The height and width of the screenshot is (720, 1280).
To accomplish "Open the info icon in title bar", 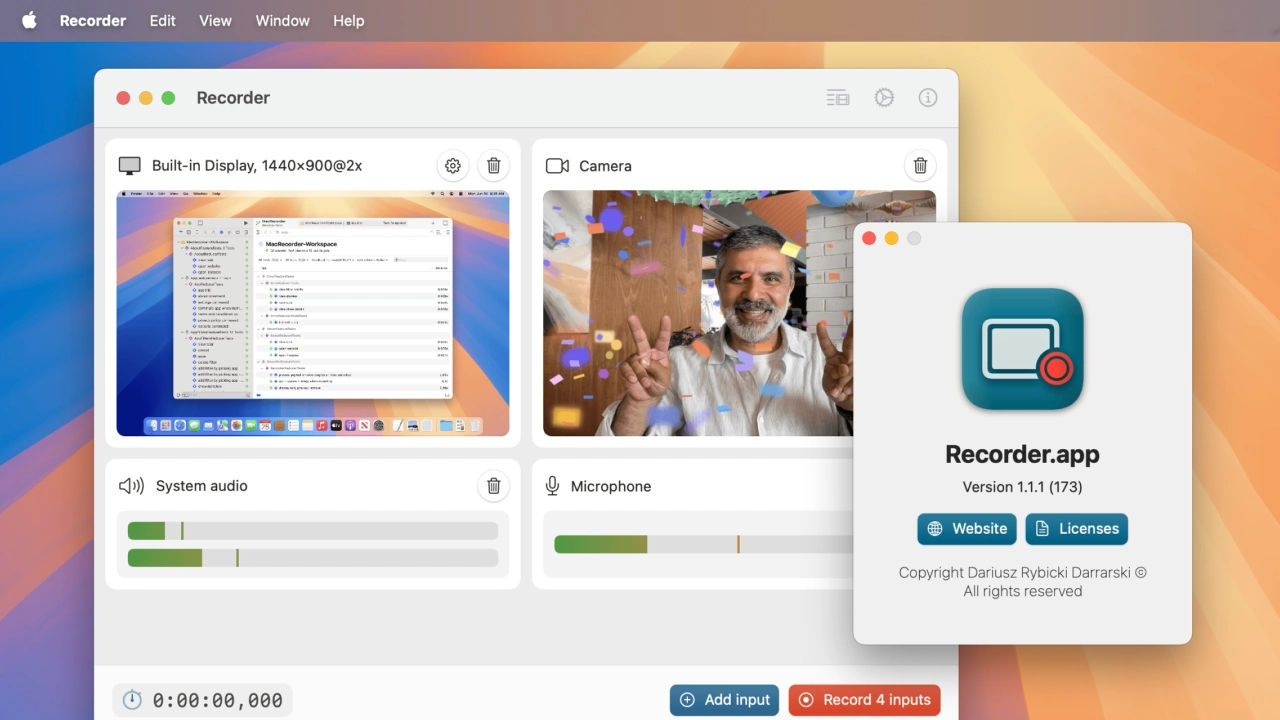I will 928,98.
